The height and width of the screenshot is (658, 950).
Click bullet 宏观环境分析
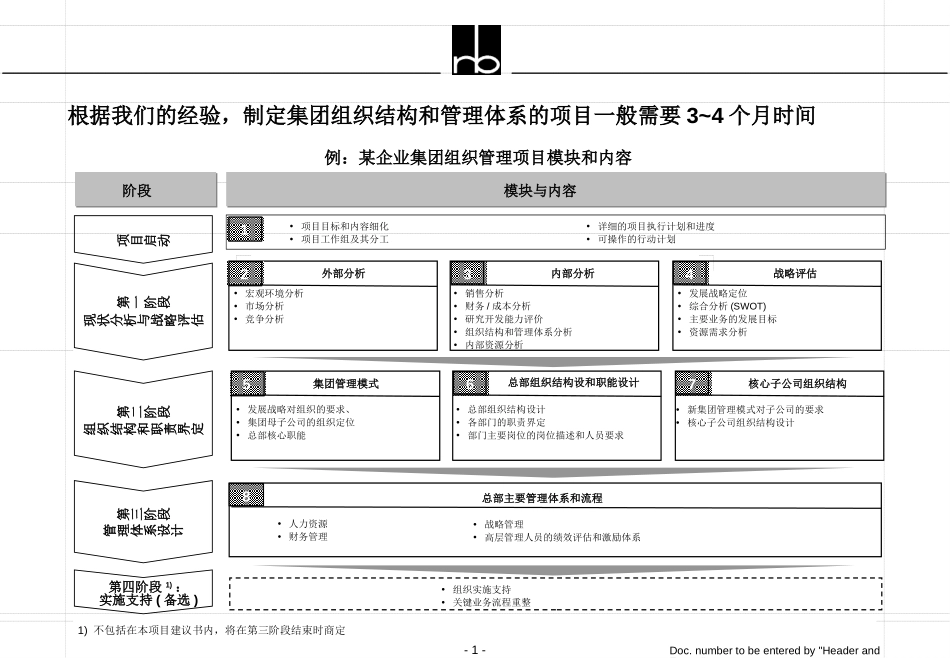point(274,293)
